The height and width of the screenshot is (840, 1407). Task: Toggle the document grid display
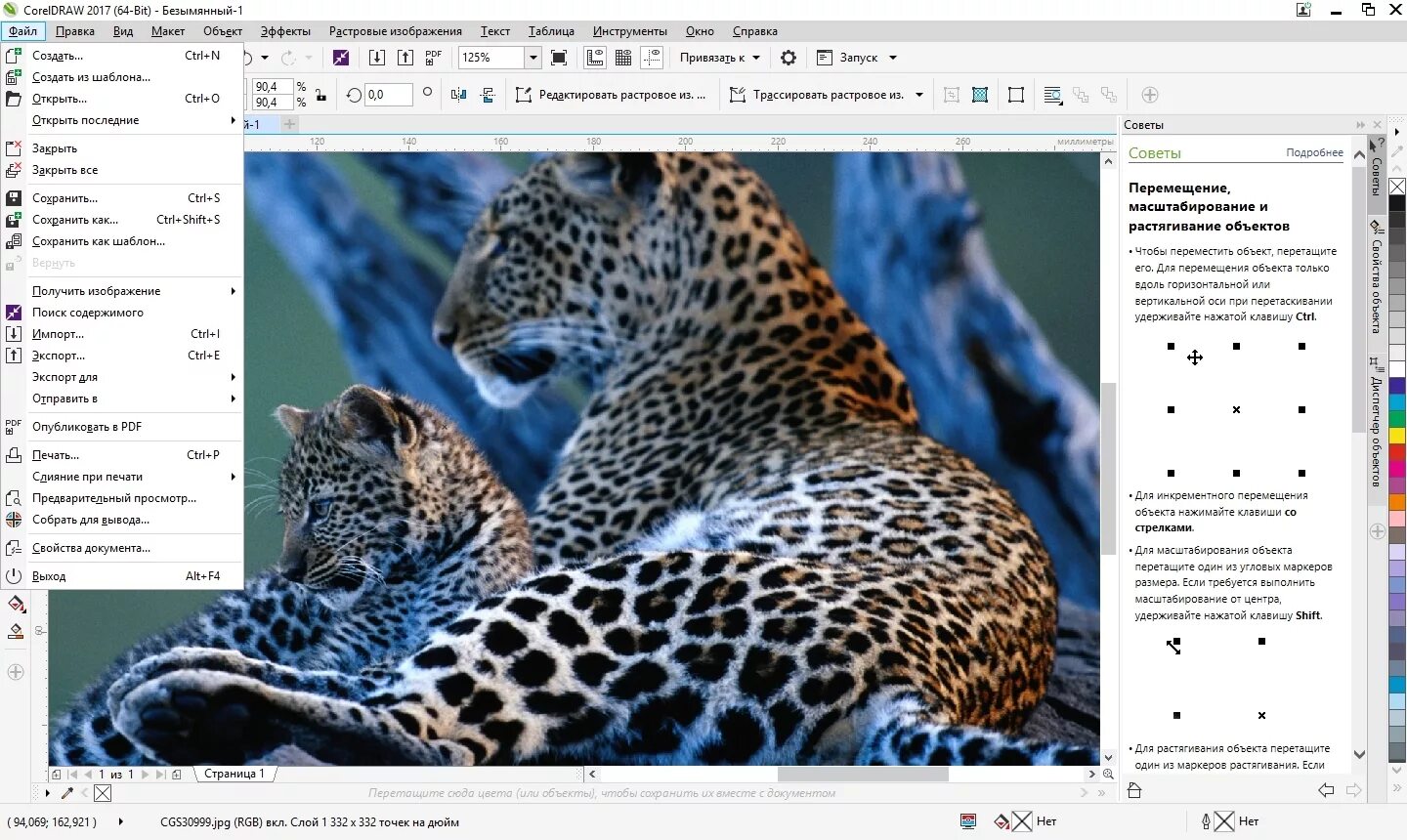click(x=623, y=57)
